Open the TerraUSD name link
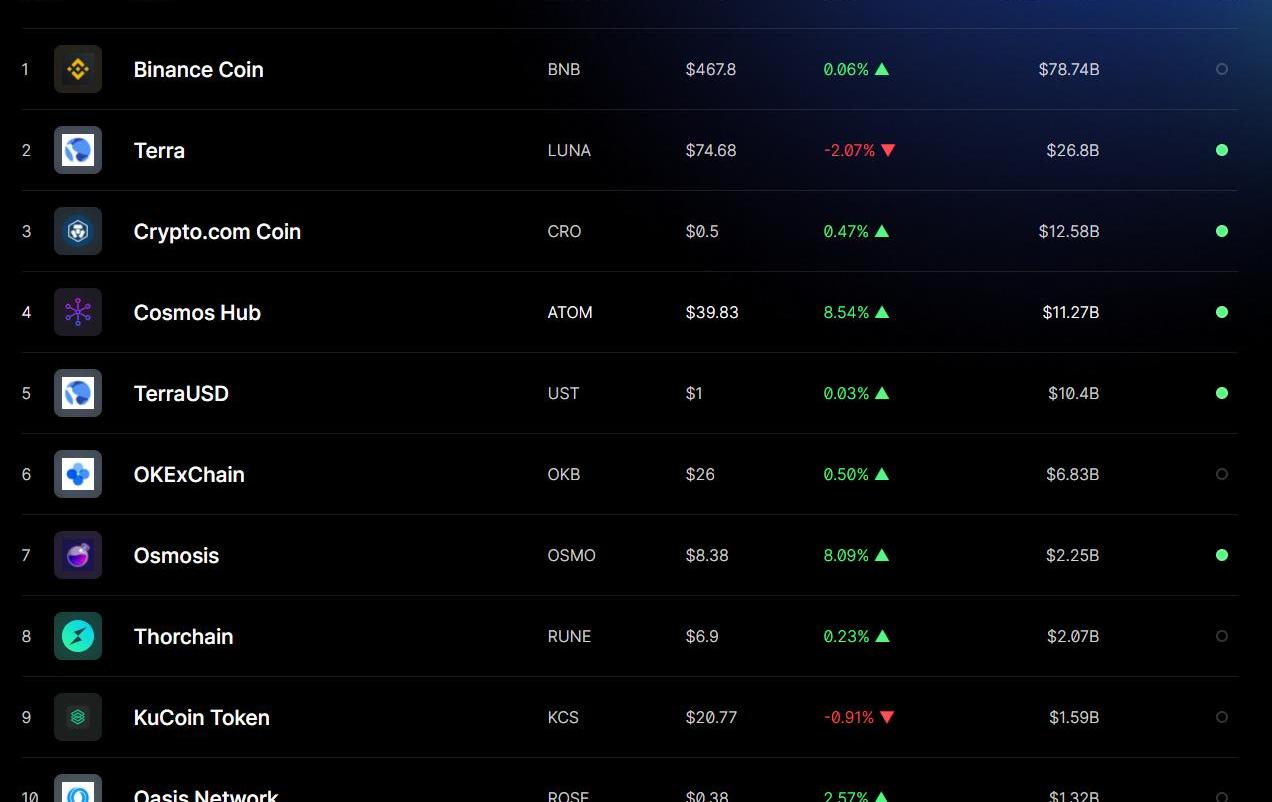This screenshot has width=1272, height=802. click(181, 393)
